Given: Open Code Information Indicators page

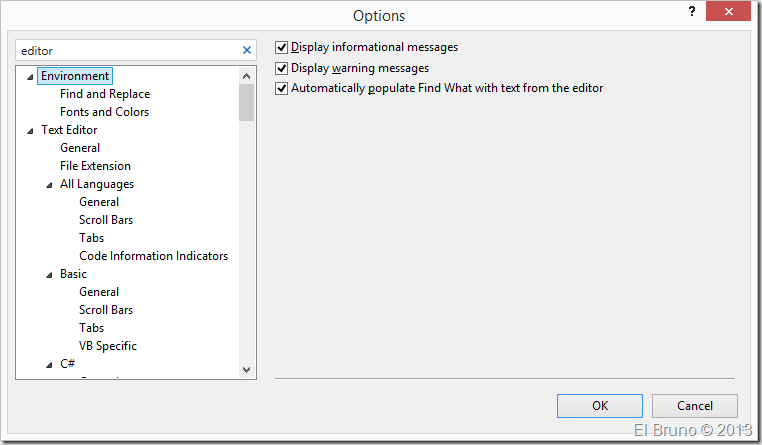Looking at the screenshot, I should pos(153,256).
